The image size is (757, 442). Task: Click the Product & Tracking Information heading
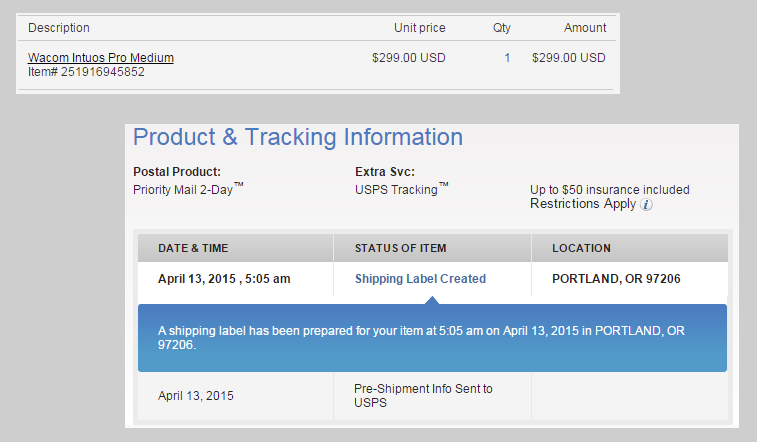coord(298,137)
